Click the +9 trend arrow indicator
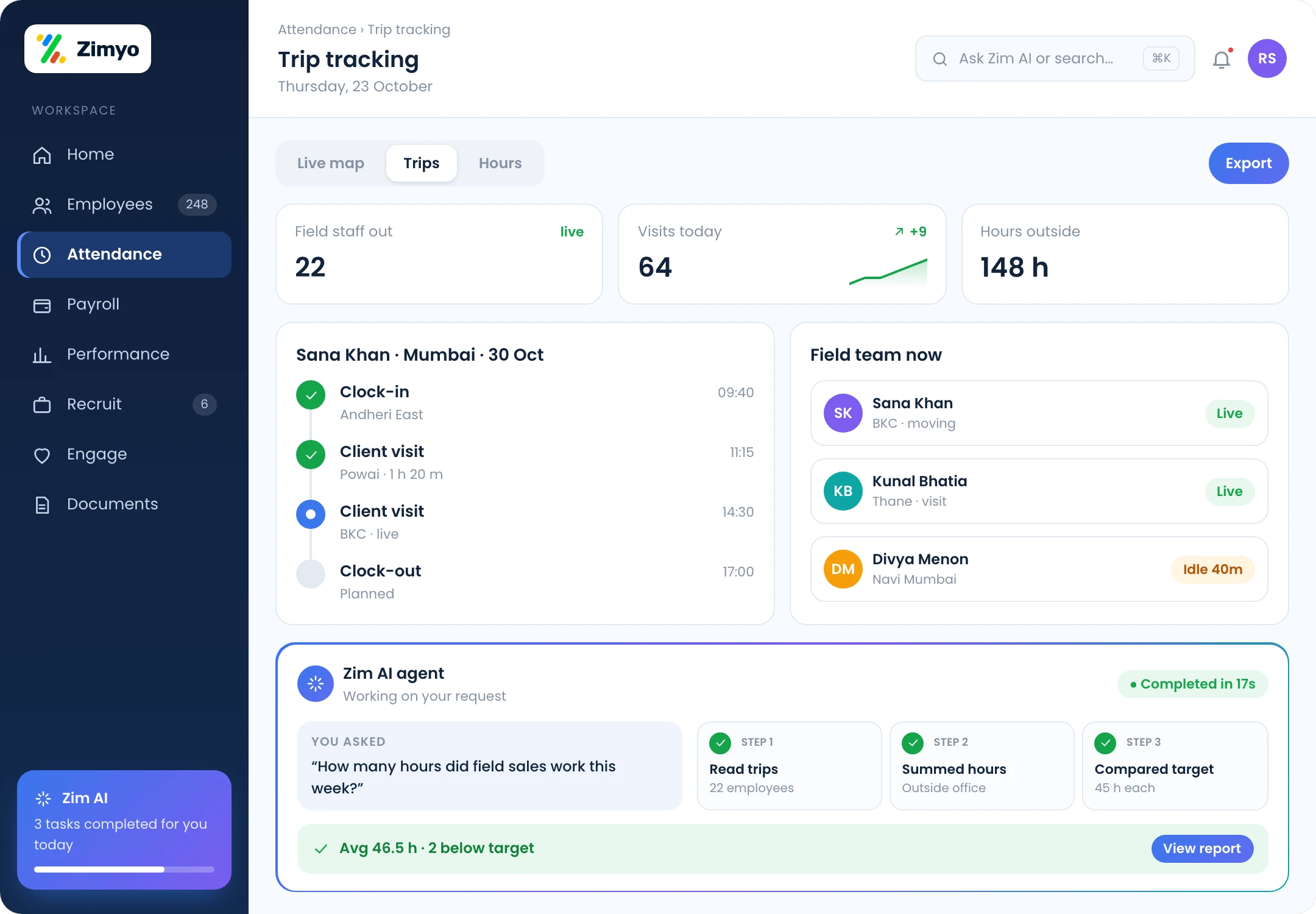The image size is (1316, 914). click(x=910, y=232)
